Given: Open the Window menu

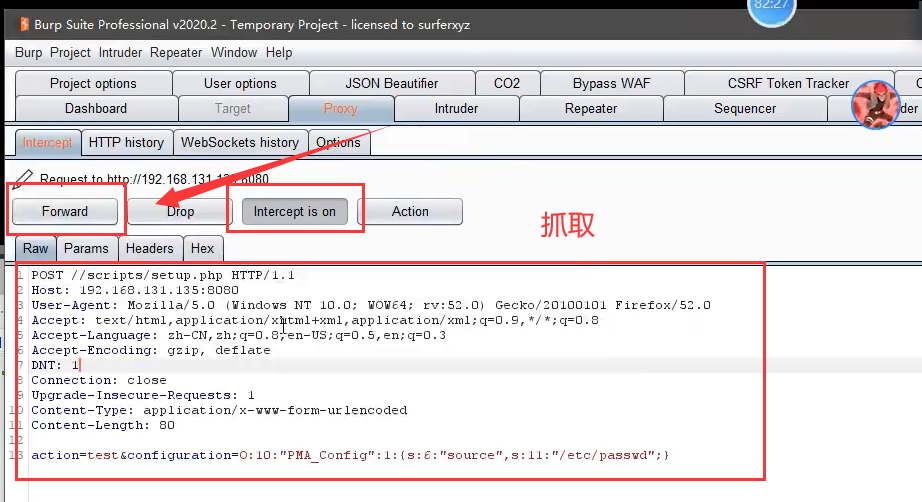Looking at the screenshot, I should (x=234, y=53).
